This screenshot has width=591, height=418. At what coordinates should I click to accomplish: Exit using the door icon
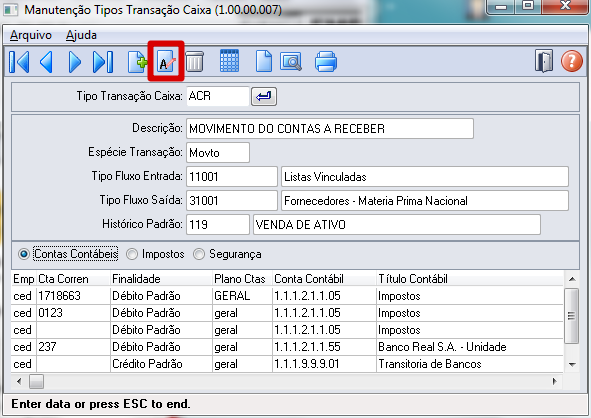coord(544,61)
